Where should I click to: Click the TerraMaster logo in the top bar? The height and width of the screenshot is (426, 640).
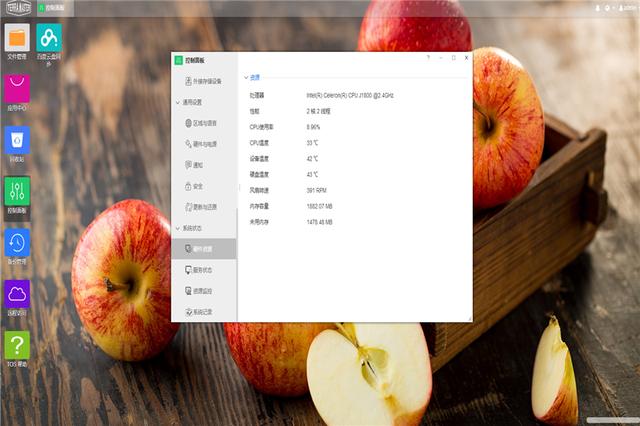coord(18,8)
